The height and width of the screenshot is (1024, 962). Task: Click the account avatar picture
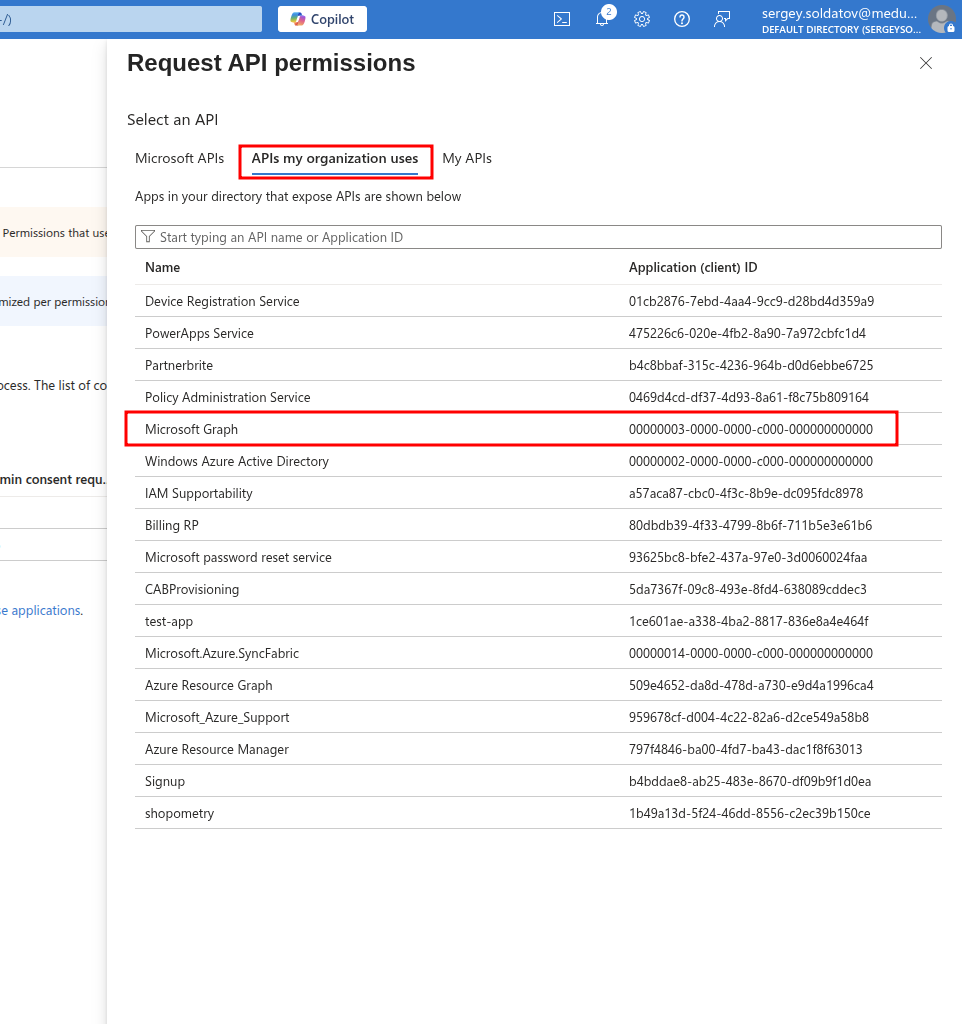(942, 20)
